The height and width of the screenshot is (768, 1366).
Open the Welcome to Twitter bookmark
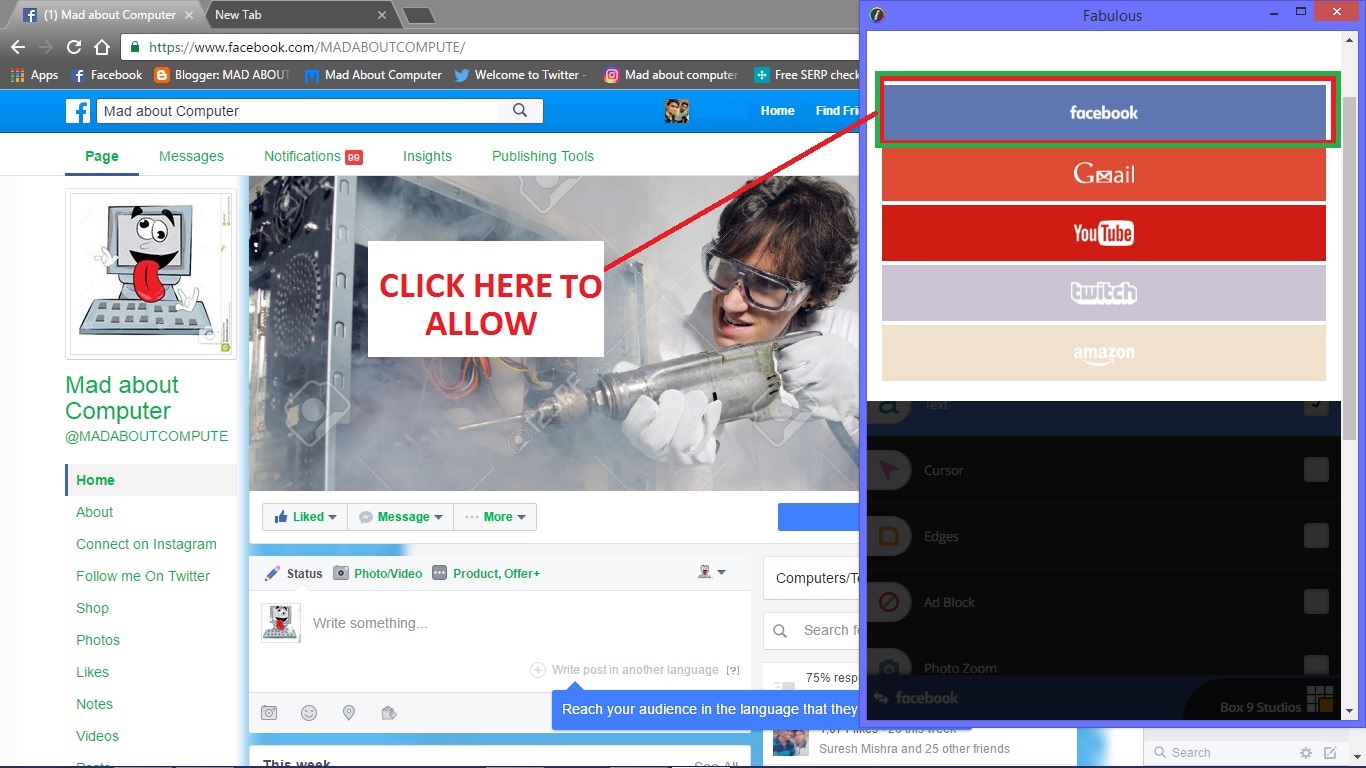(x=519, y=75)
